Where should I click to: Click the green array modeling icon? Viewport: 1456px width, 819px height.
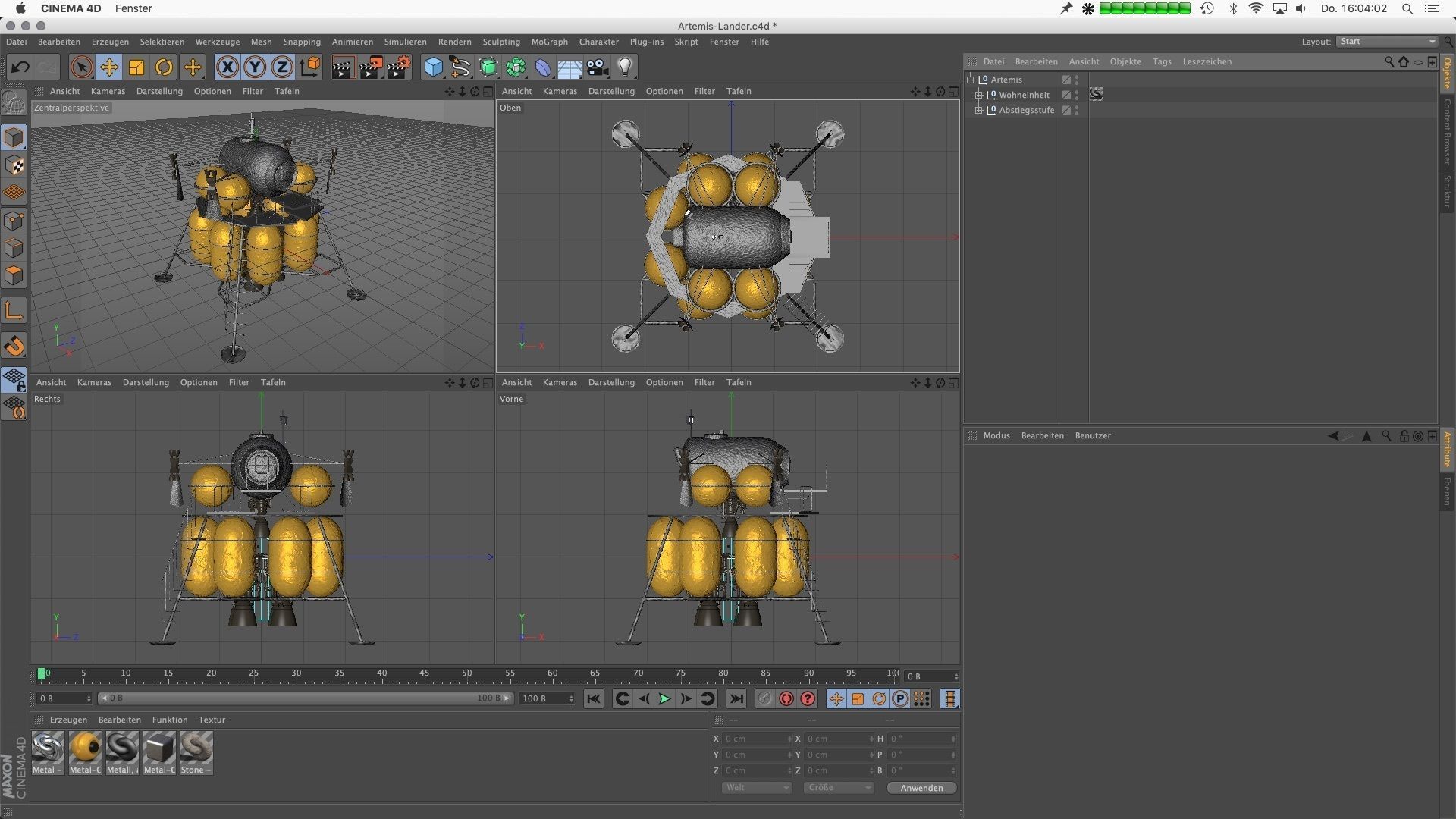coord(516,67)
